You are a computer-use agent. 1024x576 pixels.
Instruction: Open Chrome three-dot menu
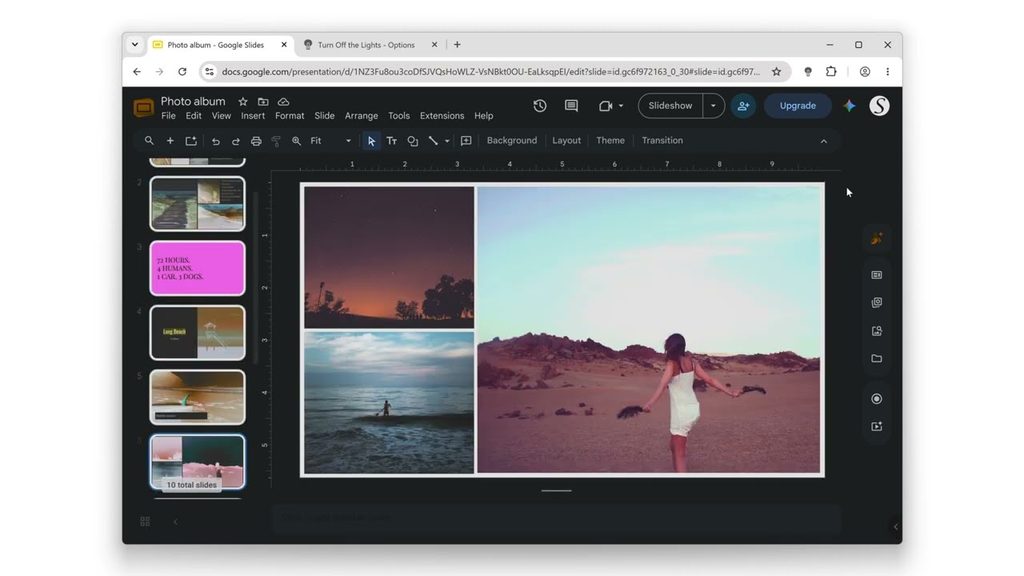[887, 72]
